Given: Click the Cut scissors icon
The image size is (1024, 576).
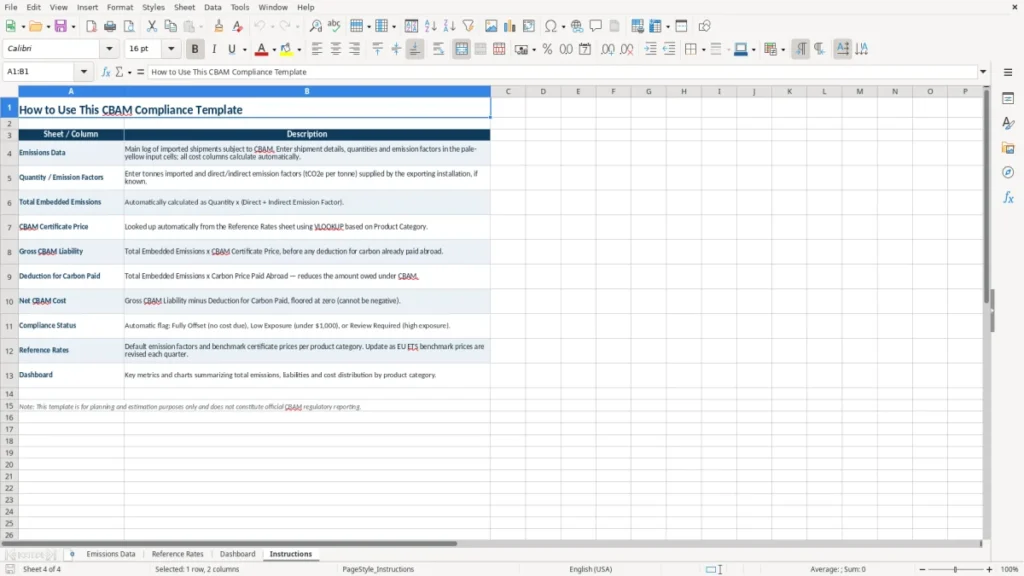Looking at the screenshot, I should [x=152, y=26].
